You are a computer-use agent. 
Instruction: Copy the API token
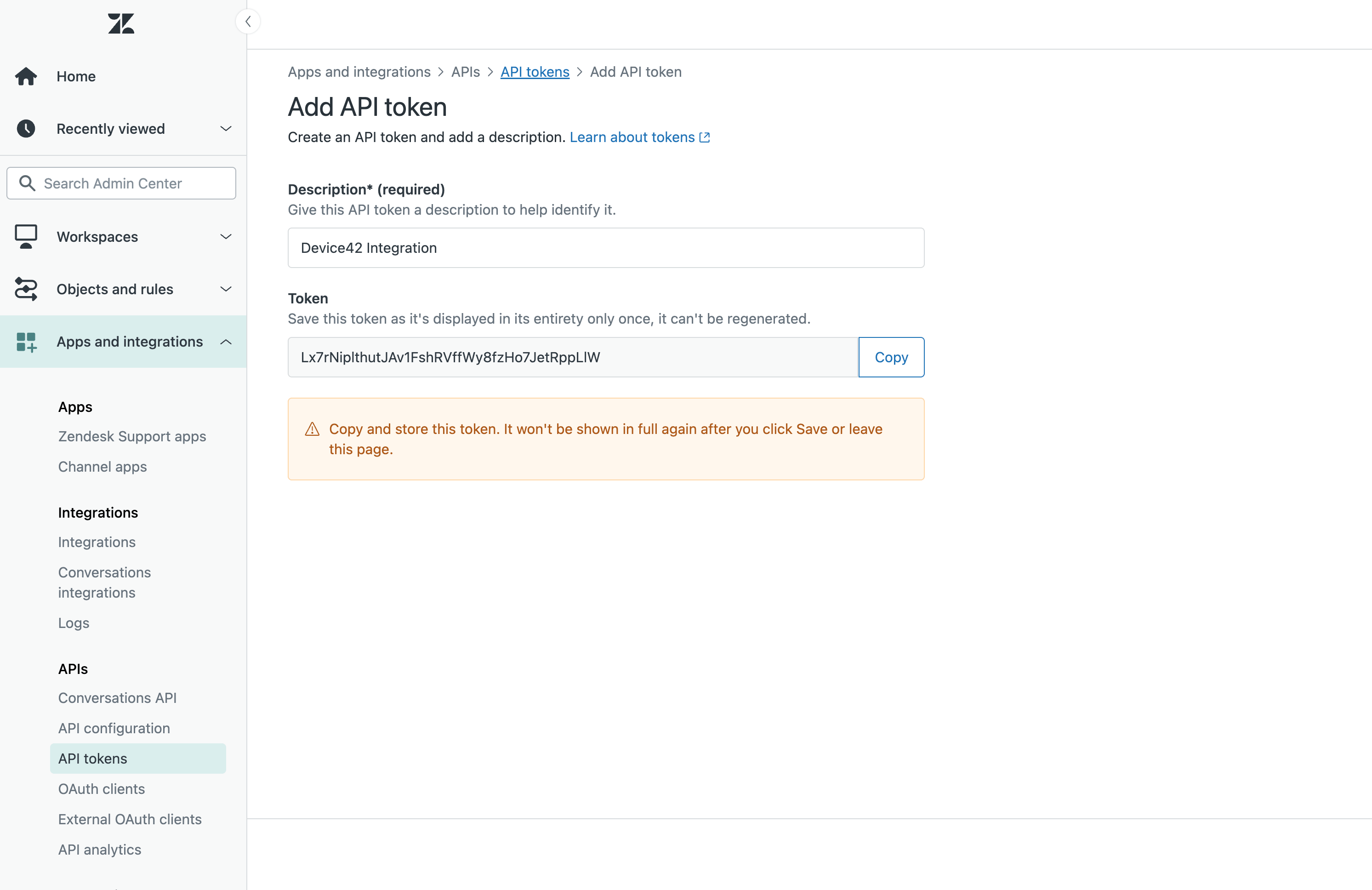pos(891,357)
